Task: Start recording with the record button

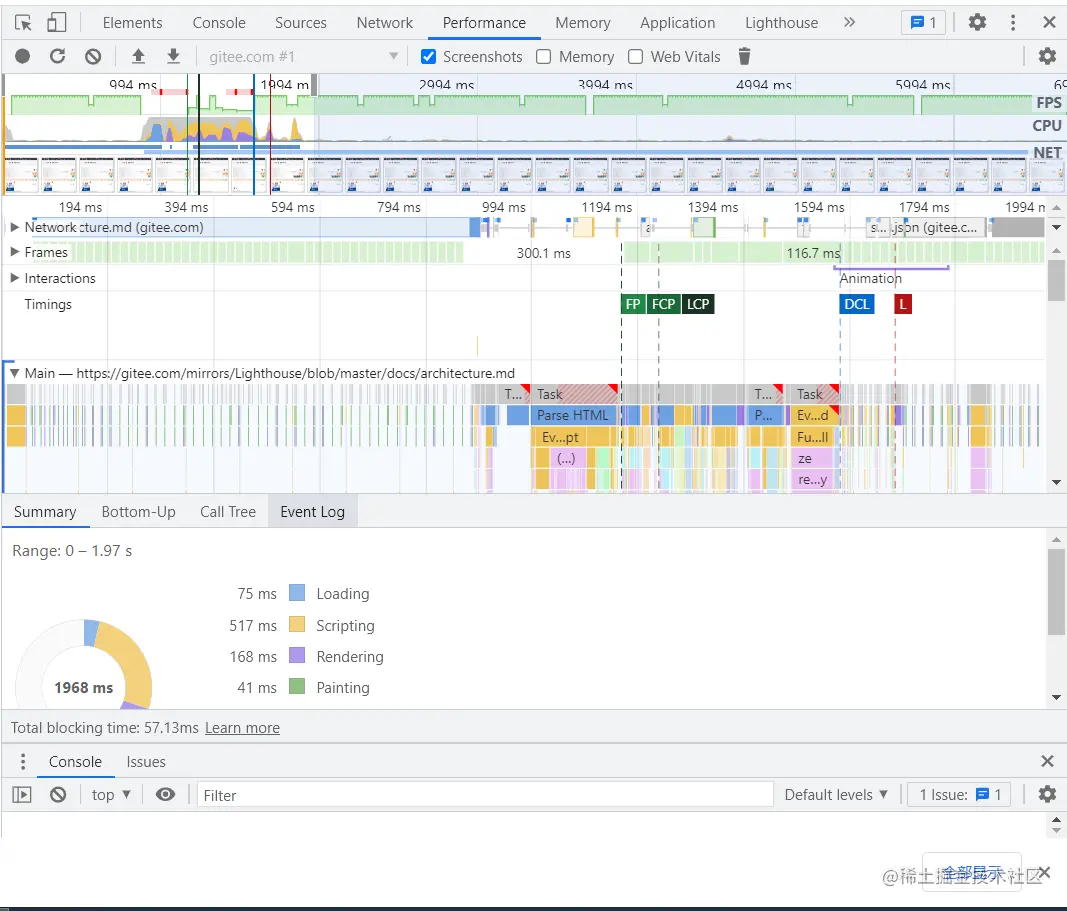Action: click(22, 56)
